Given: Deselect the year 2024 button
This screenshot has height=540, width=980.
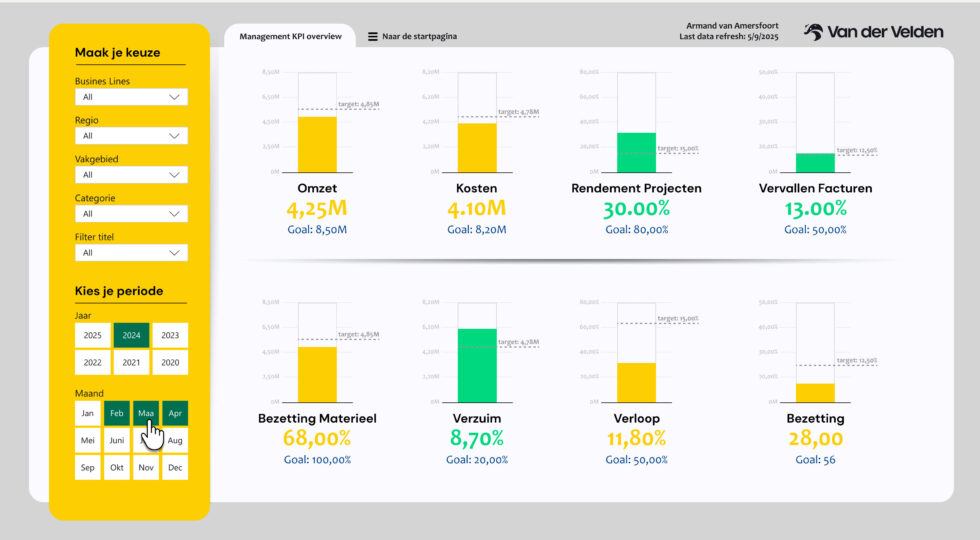Looking at the screenshot, I should tap(131, 336).
